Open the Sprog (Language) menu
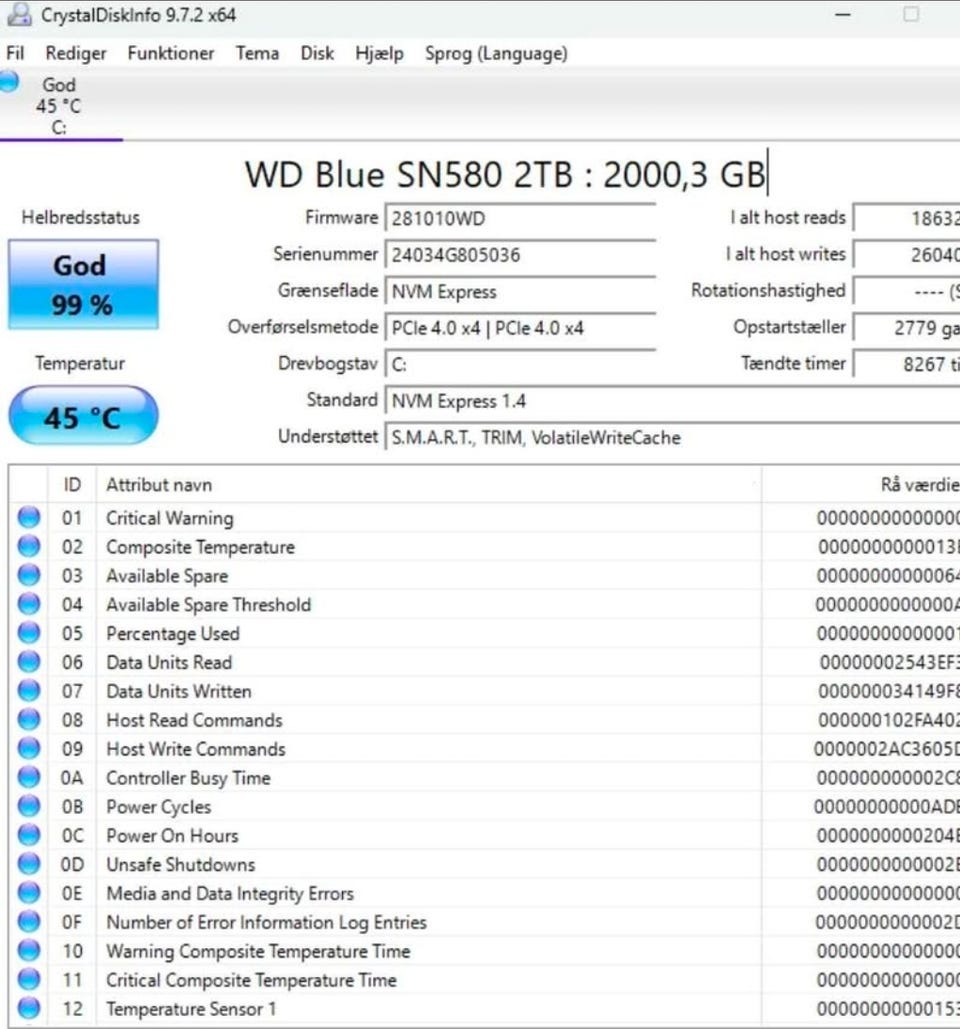The image size is (960, 1029). [x=496, y=54]
